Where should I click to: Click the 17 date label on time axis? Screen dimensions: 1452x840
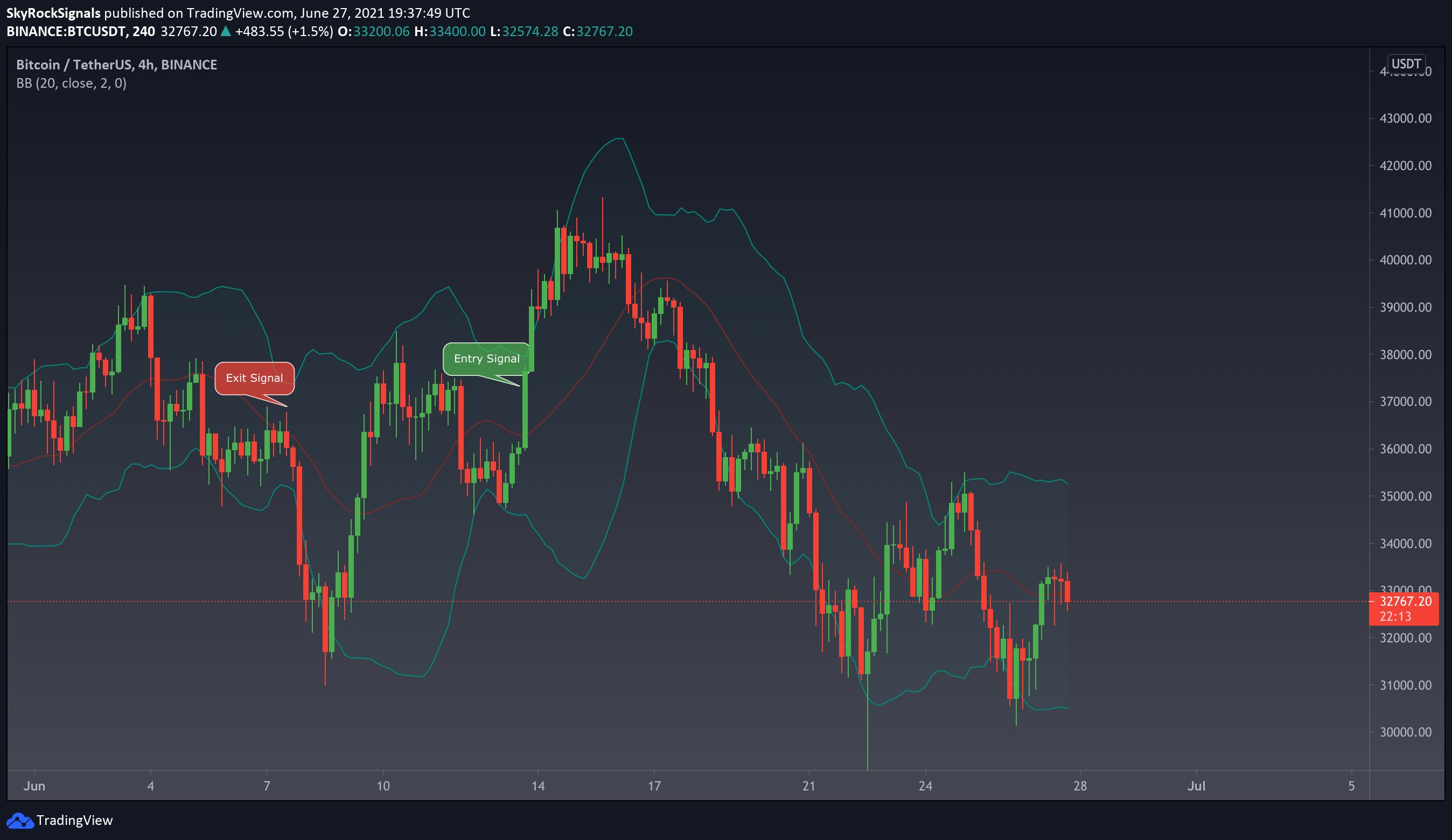click(654, 786)
